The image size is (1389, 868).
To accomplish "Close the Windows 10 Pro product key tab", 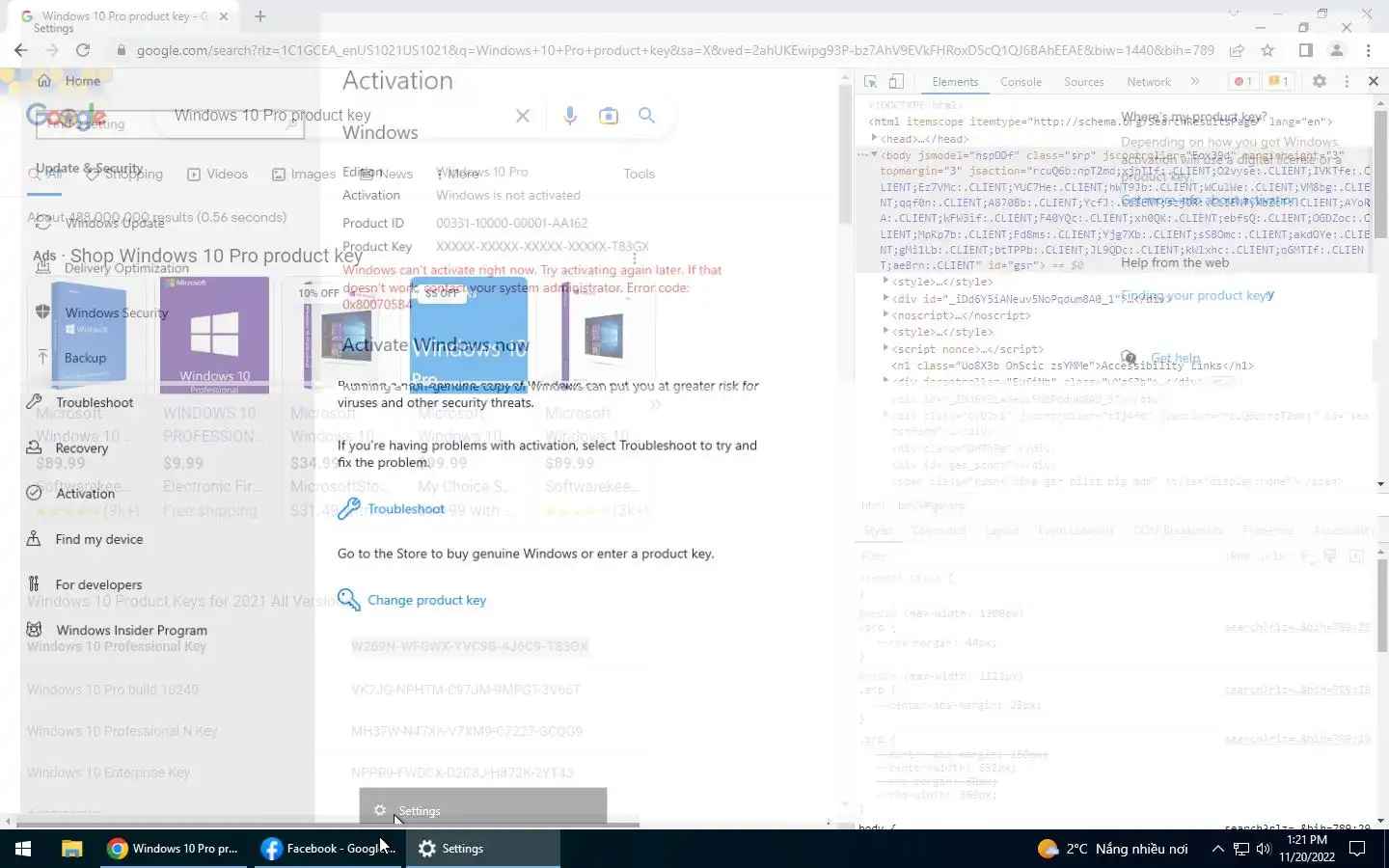I will pos(224,16).
